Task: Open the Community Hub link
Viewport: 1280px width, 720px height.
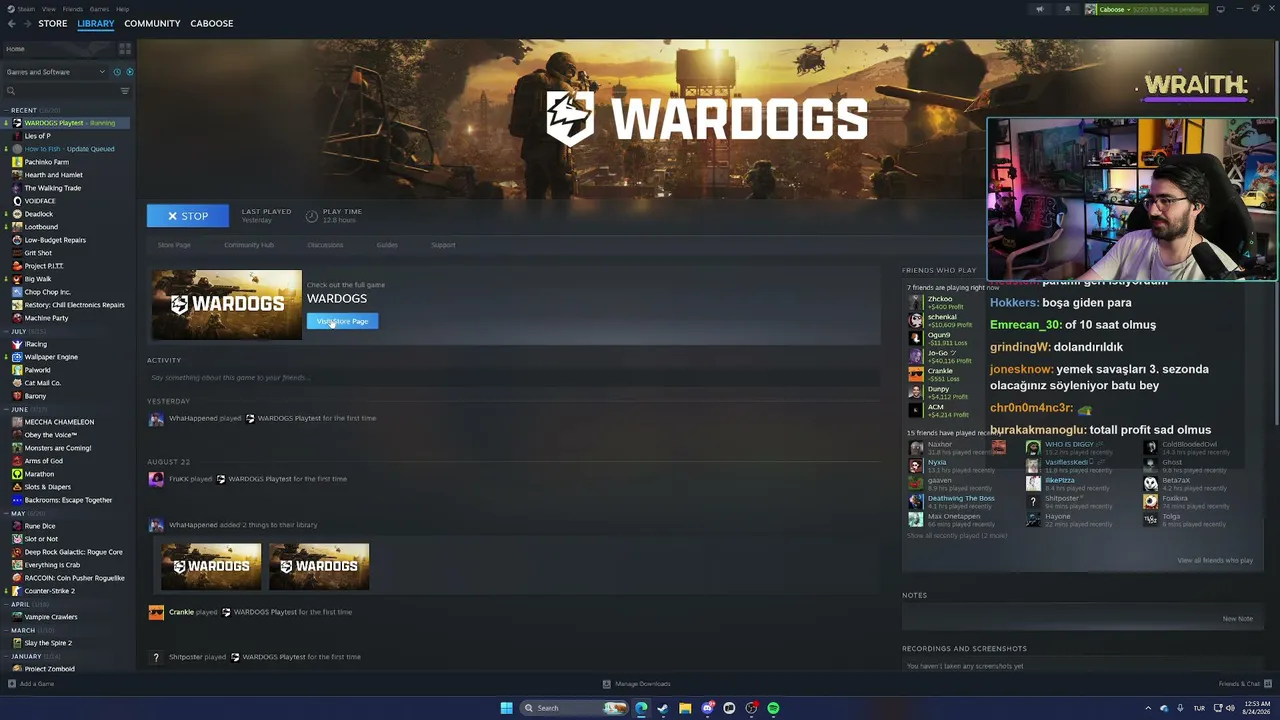Action: [x=249, y=245]
